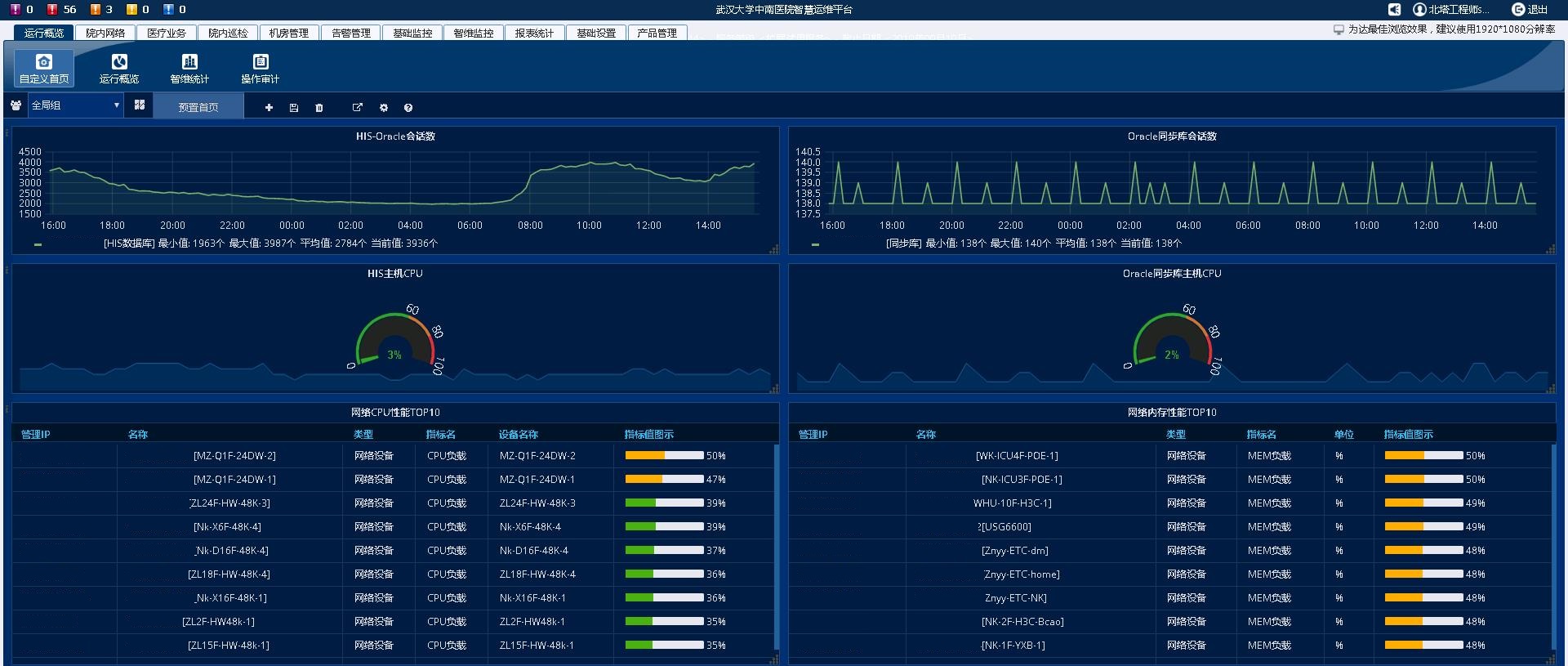Open 智维统计 statistics icon

tap(189, 68)
